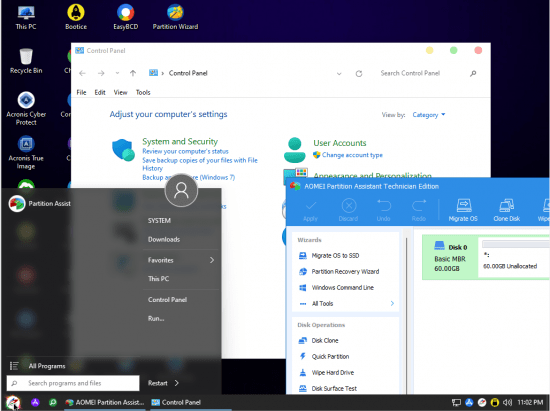Click the taskbar clock showing 11:02 PM

coord(530,403)
